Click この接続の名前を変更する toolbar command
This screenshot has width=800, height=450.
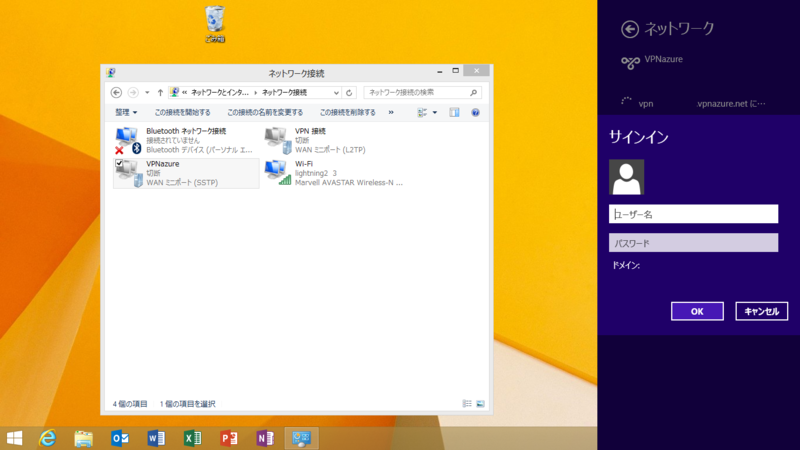pos(265,112)
